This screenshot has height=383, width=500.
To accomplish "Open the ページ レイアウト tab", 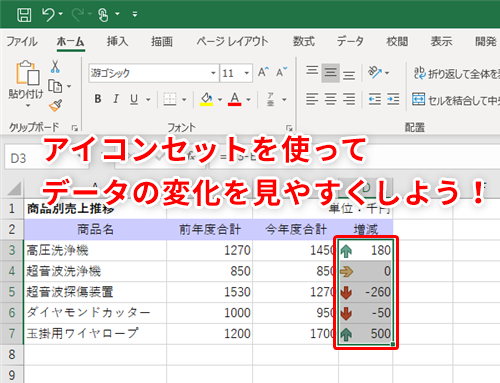I will [232, 41].
